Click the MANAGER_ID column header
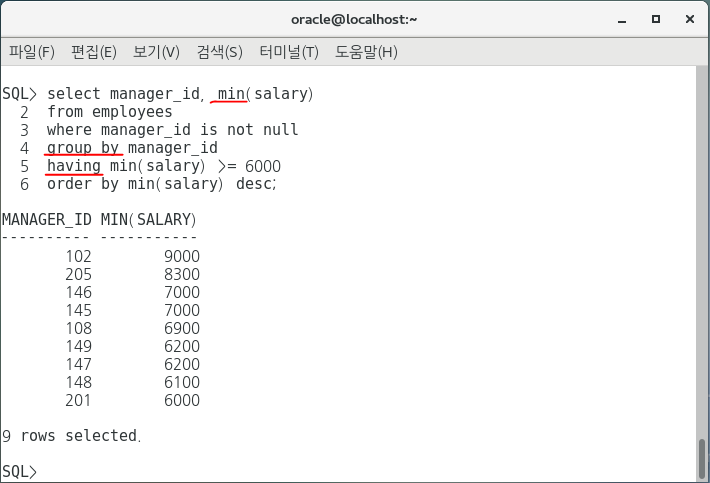This screenshot has width=710, height=483. pyautogui.click(x=47, y=220)
